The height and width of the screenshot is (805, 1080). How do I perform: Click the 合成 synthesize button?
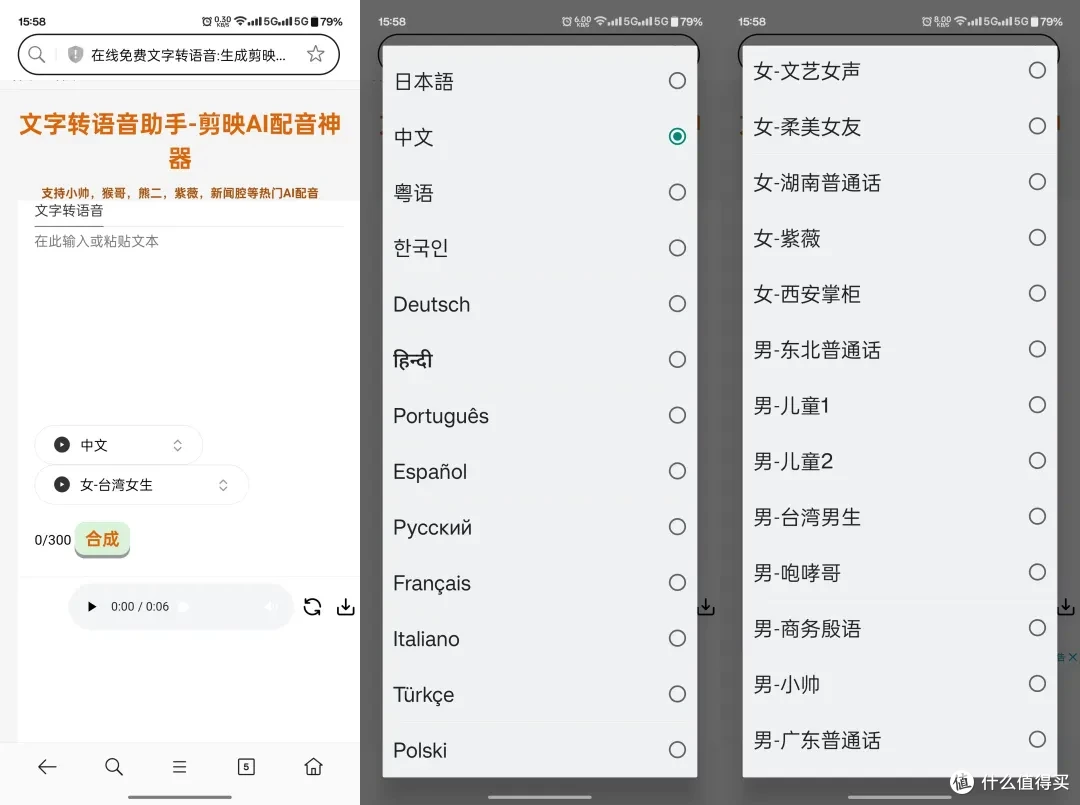[x=102, y=539]
